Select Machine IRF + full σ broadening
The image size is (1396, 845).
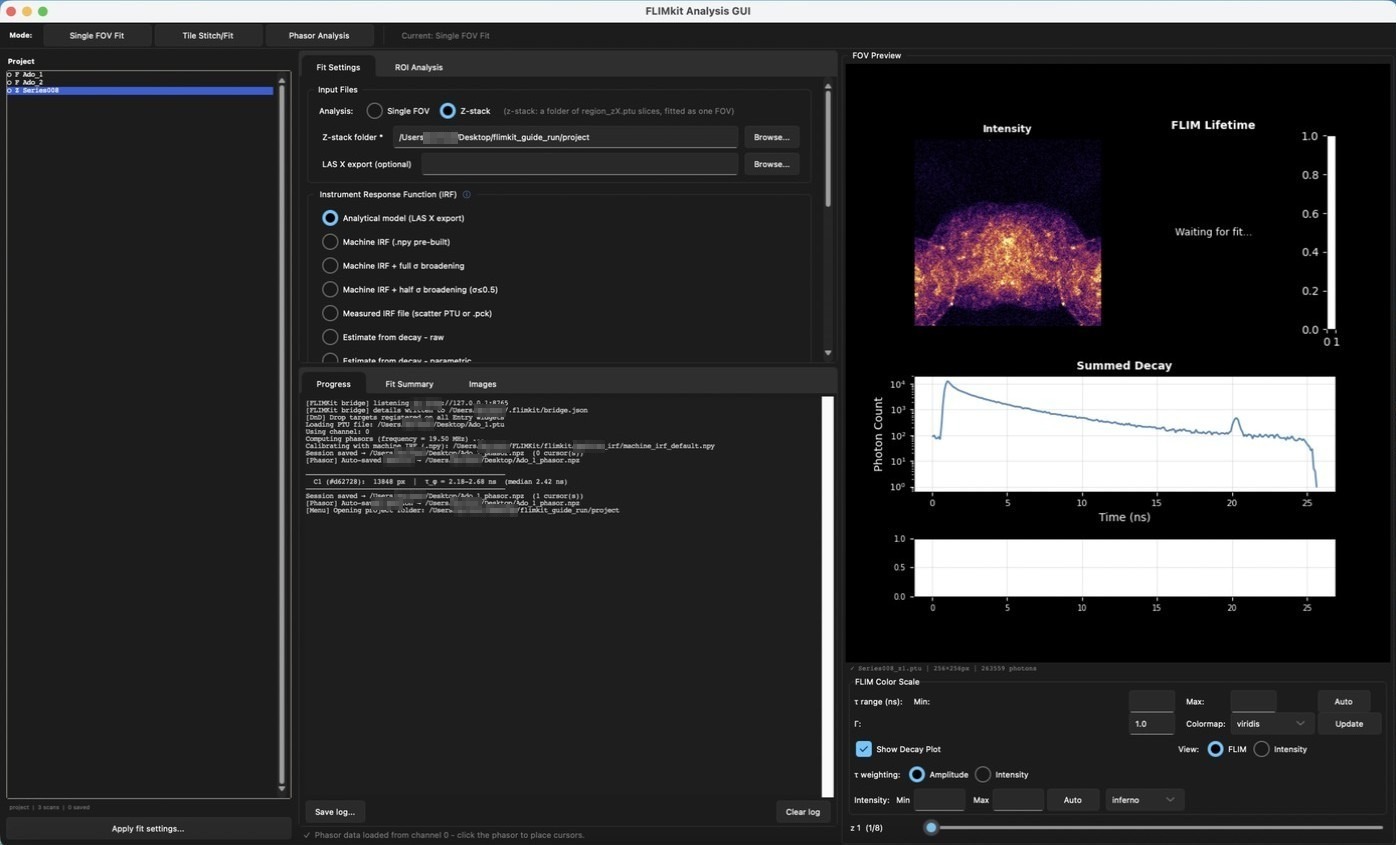tap(330, 266)
